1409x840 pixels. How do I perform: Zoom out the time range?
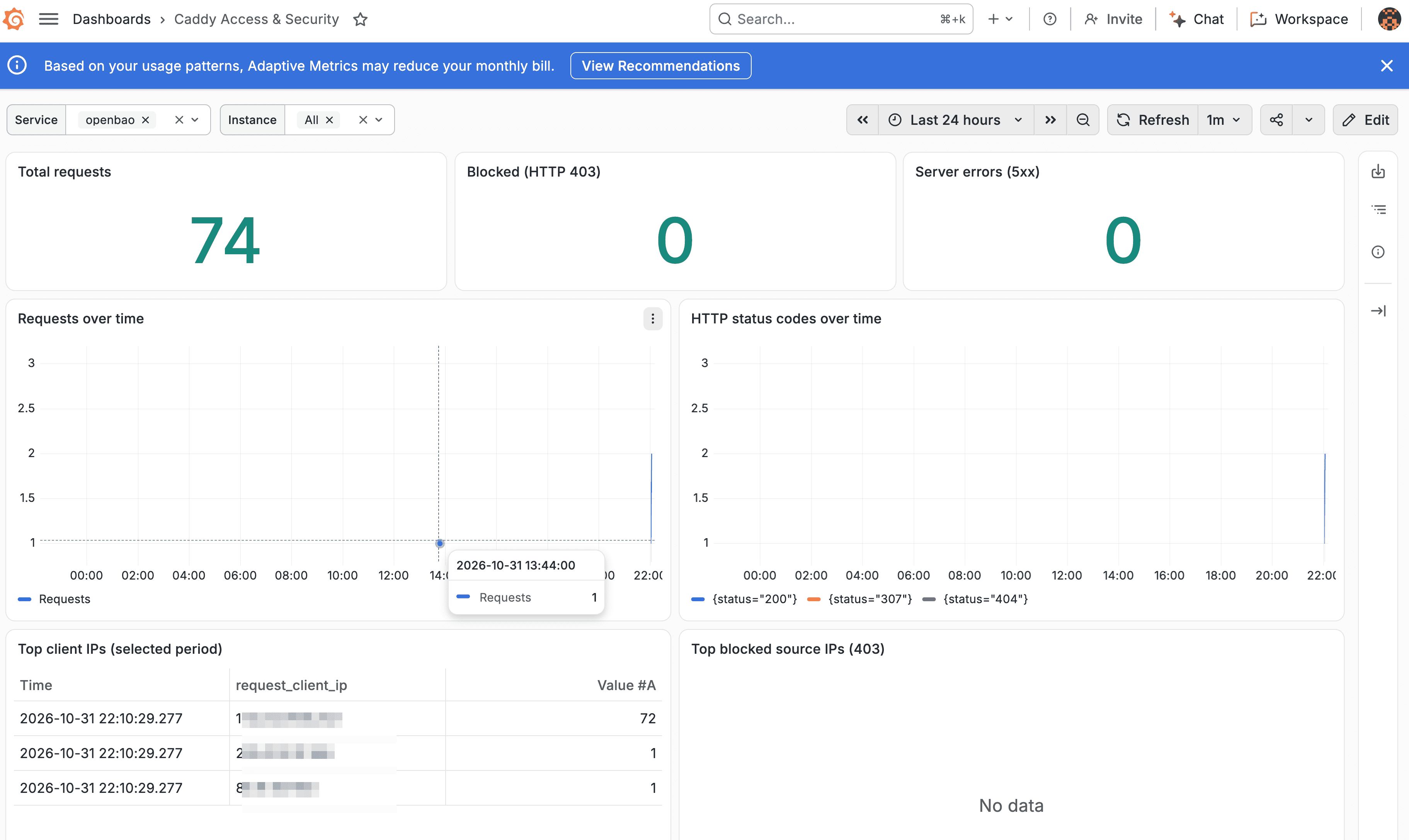1082,120
